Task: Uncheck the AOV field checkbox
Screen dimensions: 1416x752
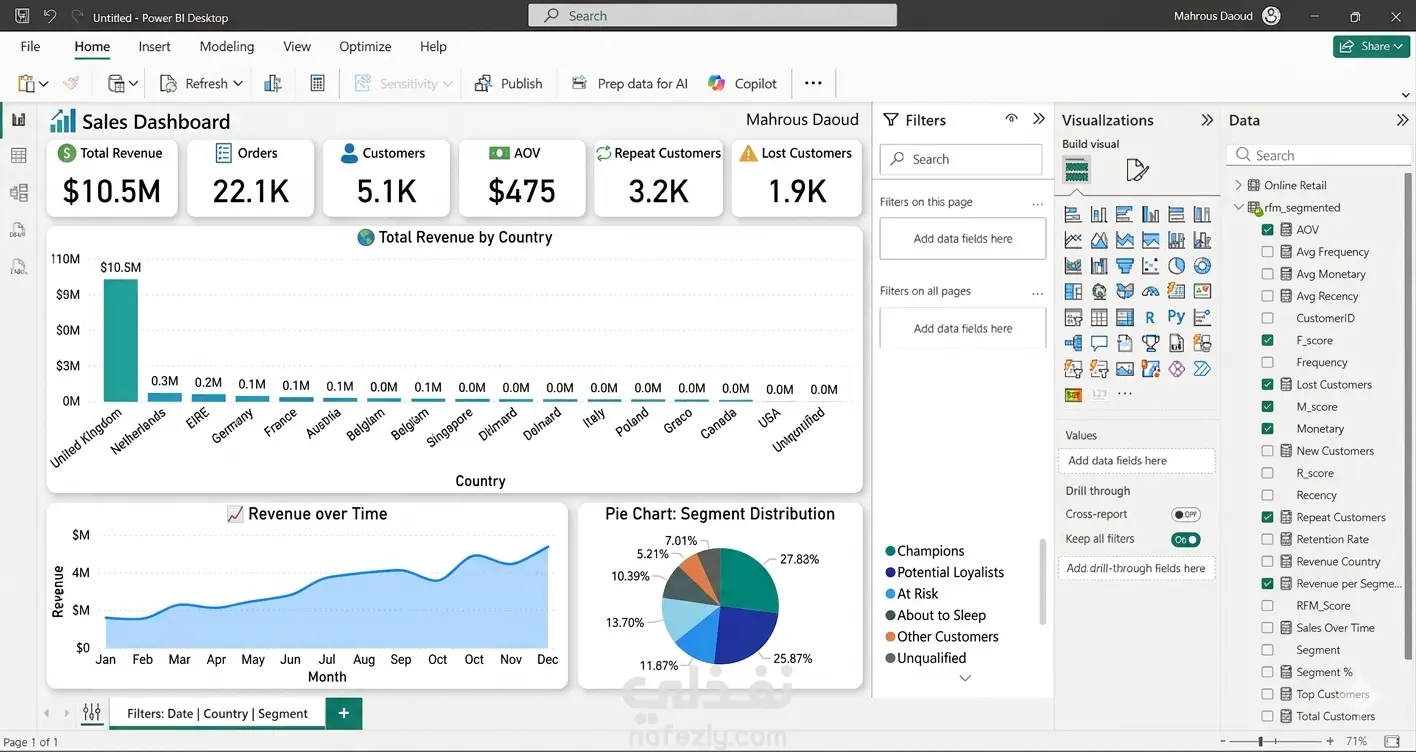Action: click(1268, 230)
